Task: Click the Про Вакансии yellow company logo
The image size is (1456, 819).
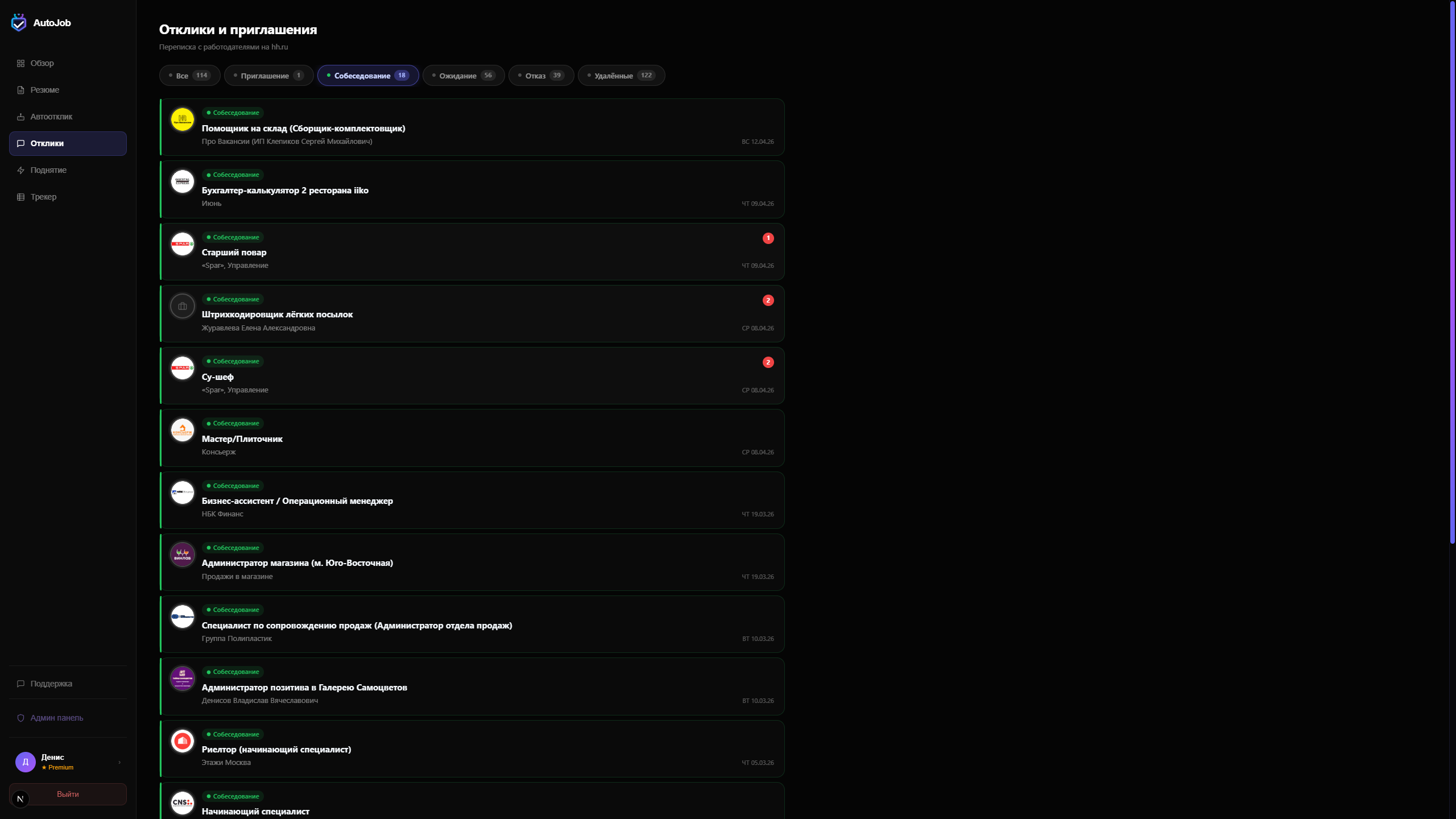Action: pos(183,119)
